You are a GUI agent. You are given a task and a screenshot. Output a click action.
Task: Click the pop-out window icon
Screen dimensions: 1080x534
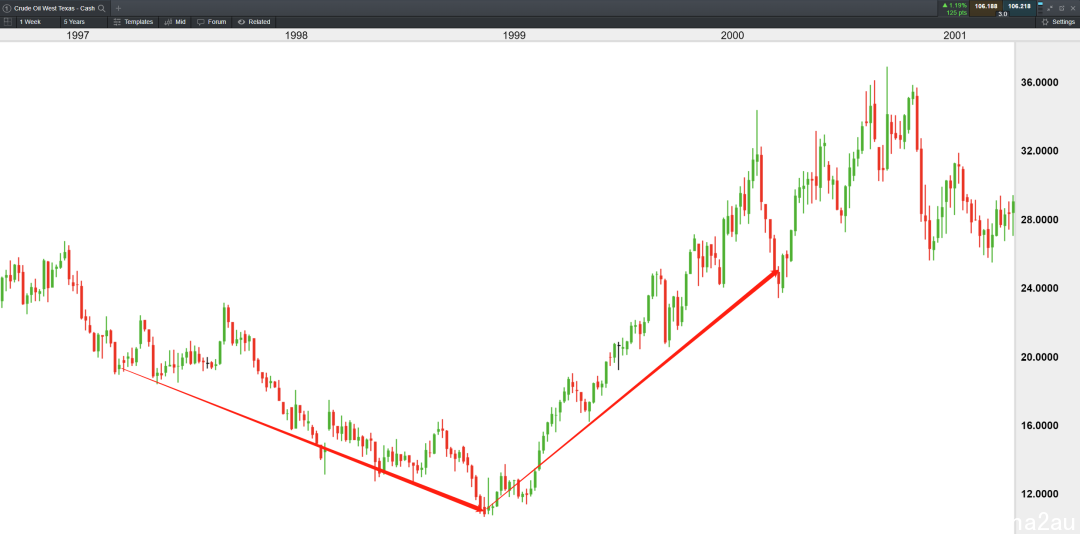pyautogui.click(x=1061, y=8)
